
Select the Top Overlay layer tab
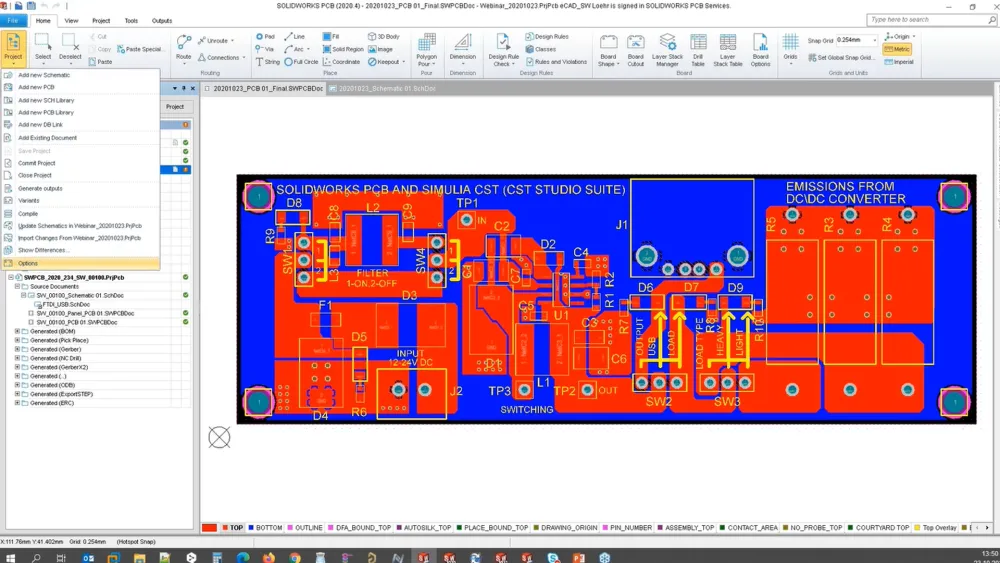tap(936, 528)
